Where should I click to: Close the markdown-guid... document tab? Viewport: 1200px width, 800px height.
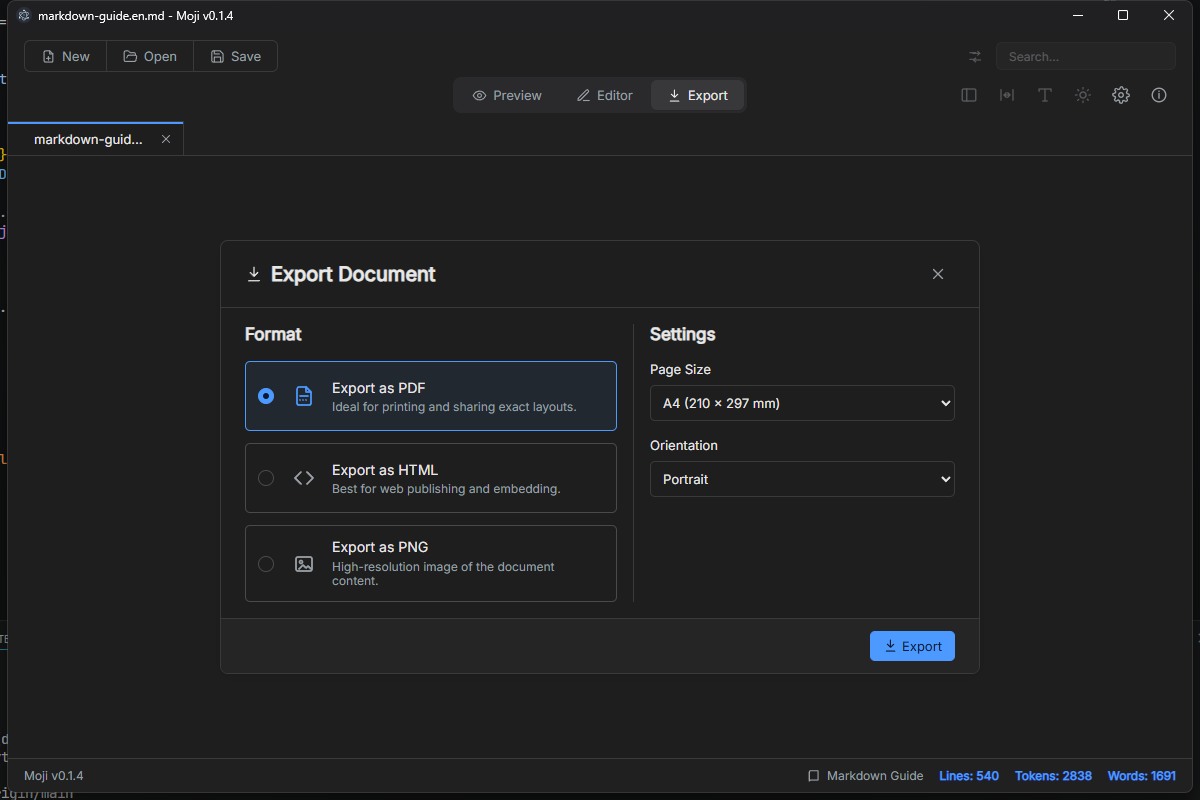coord(166,139)
